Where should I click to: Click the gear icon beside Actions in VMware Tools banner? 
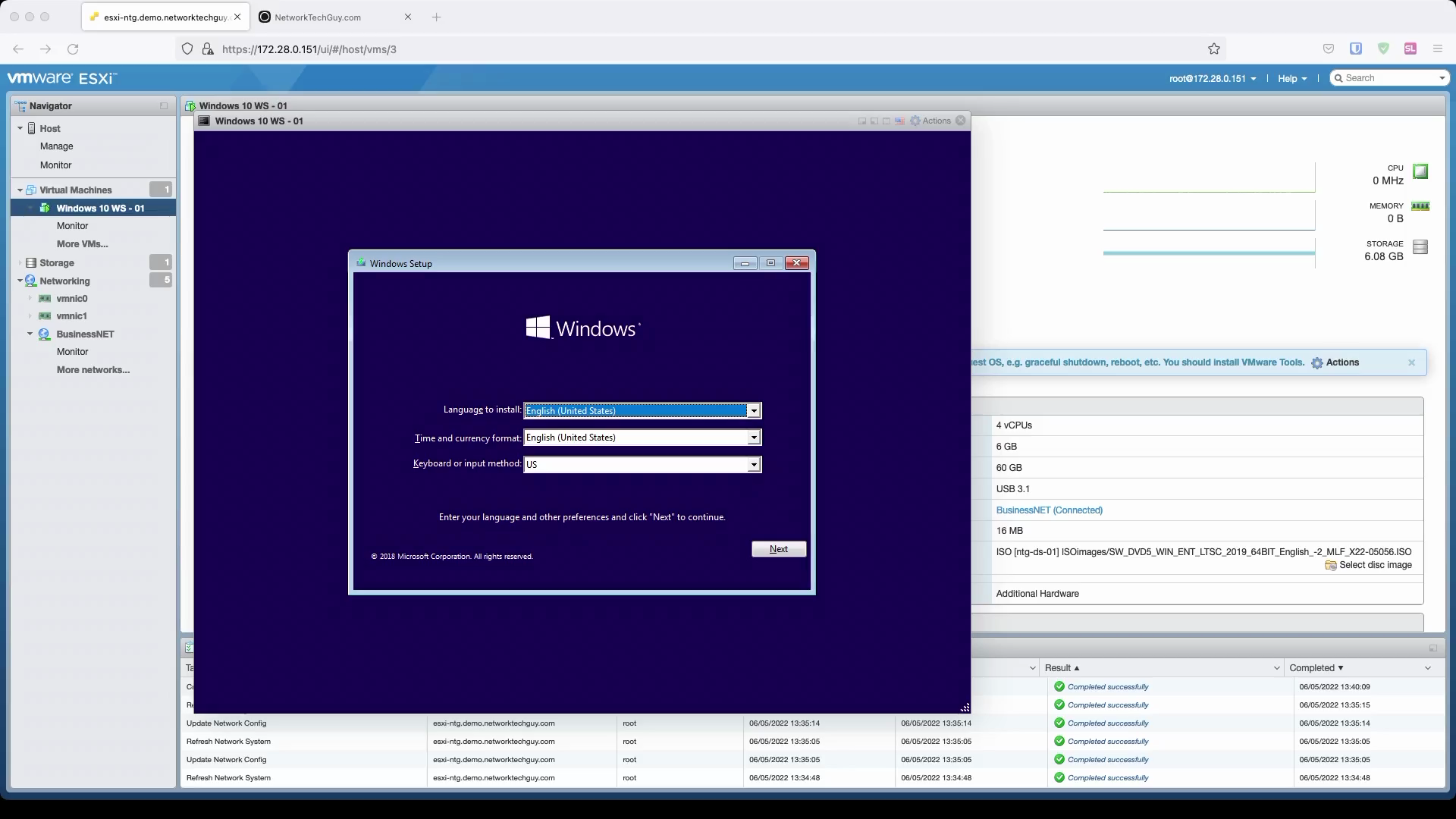click(x=1317, y=363)
